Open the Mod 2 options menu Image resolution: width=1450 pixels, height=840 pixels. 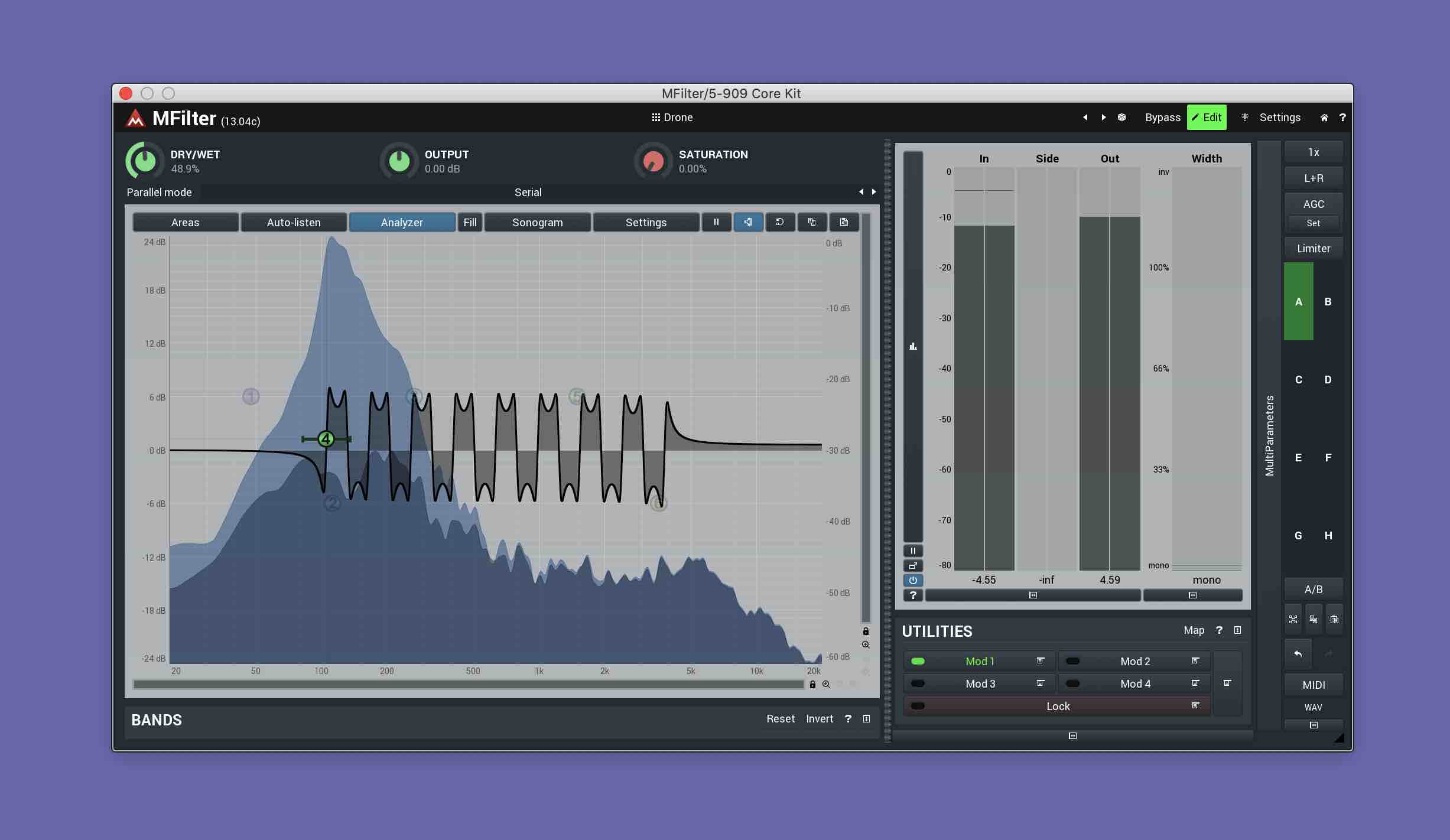pos(1195,661)
